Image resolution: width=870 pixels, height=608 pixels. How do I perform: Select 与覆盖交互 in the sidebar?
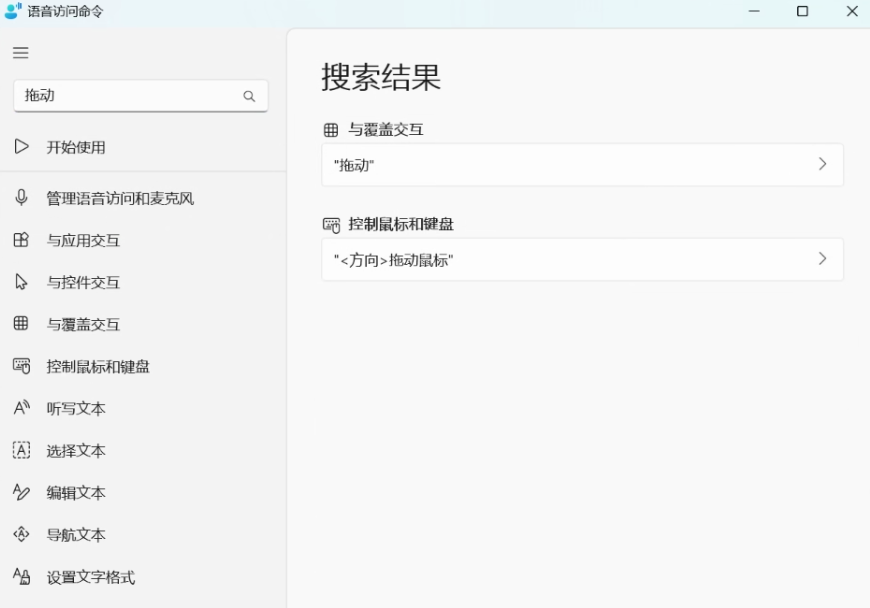[143, 324]
